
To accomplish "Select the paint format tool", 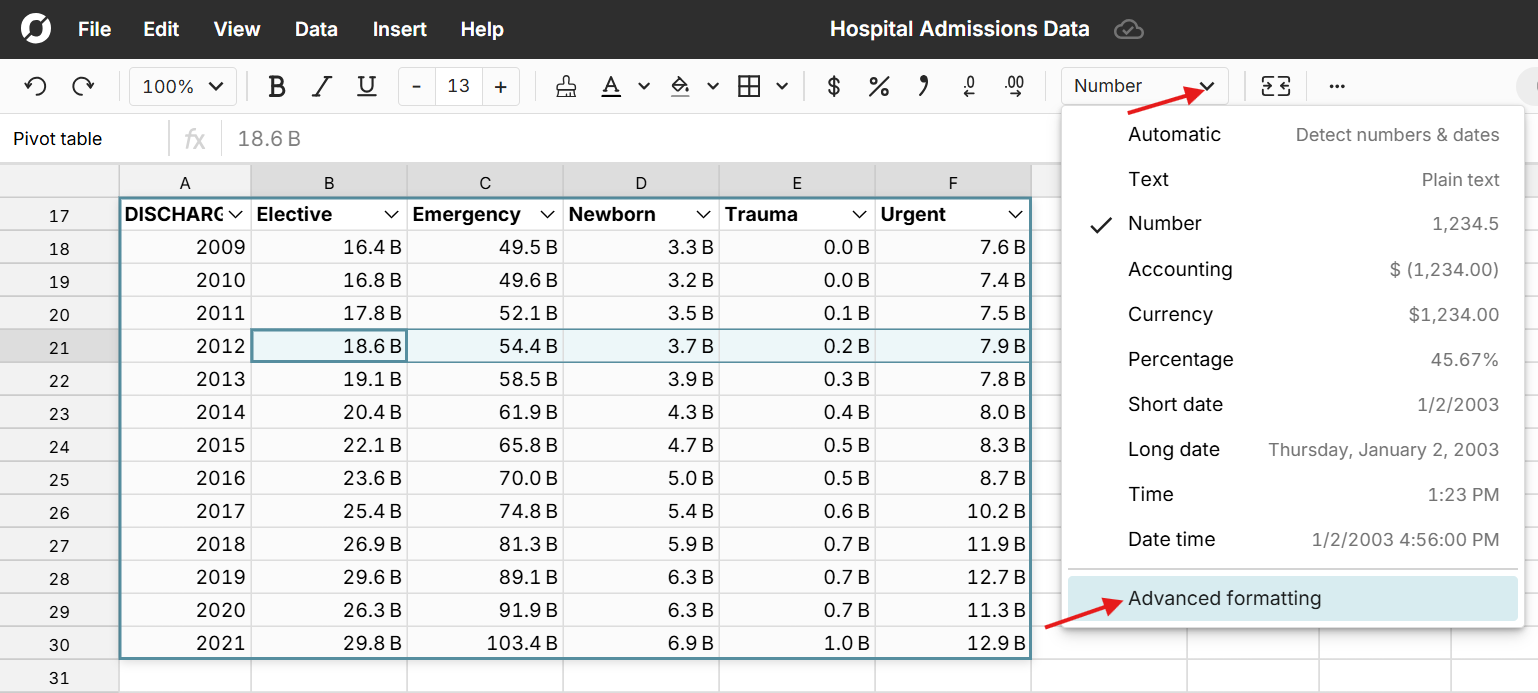I will [566, 86].
